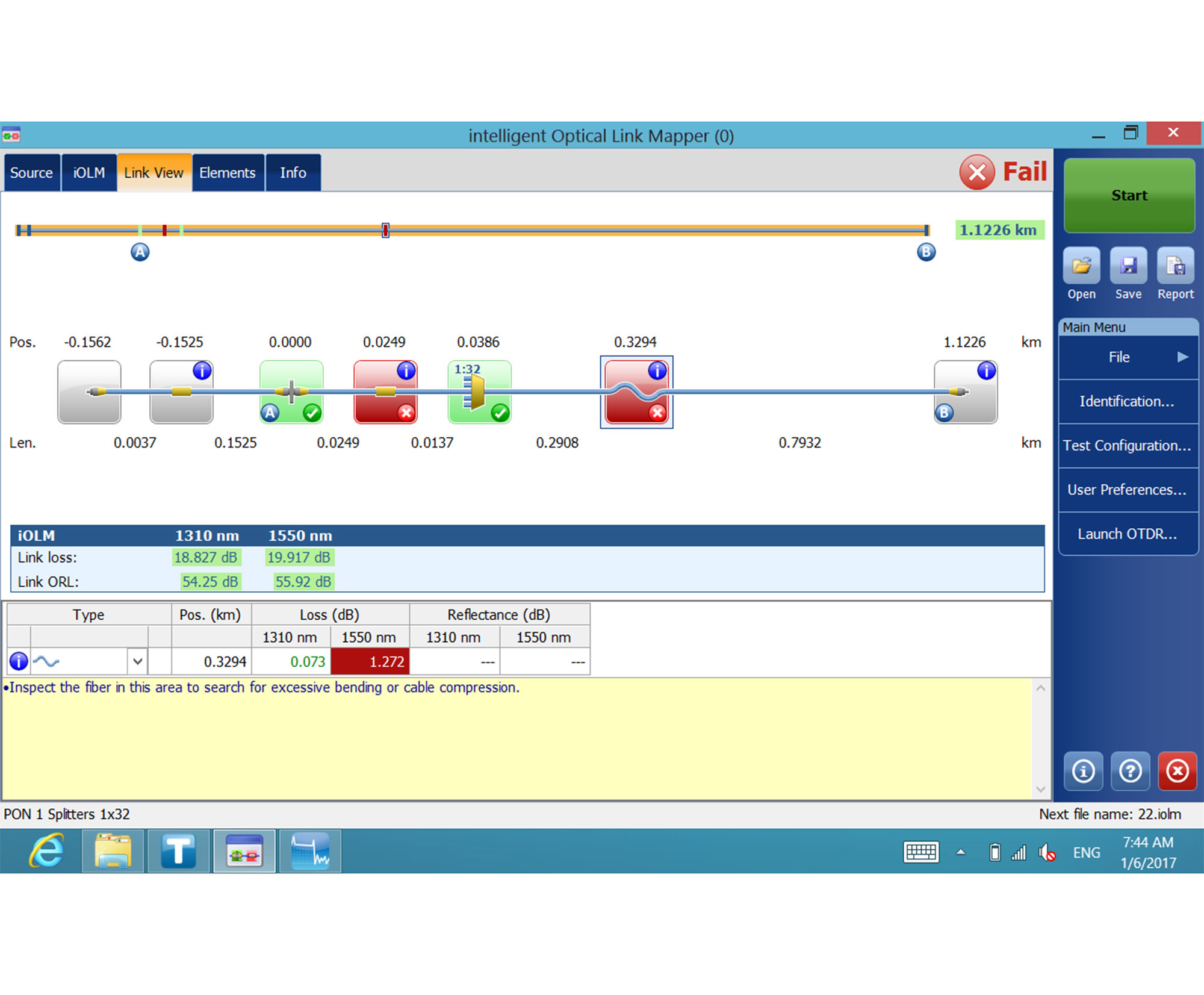Expand the File submenu arrow
Viewport: 1204px width, 995px height.
click(x=1182, y=357)
